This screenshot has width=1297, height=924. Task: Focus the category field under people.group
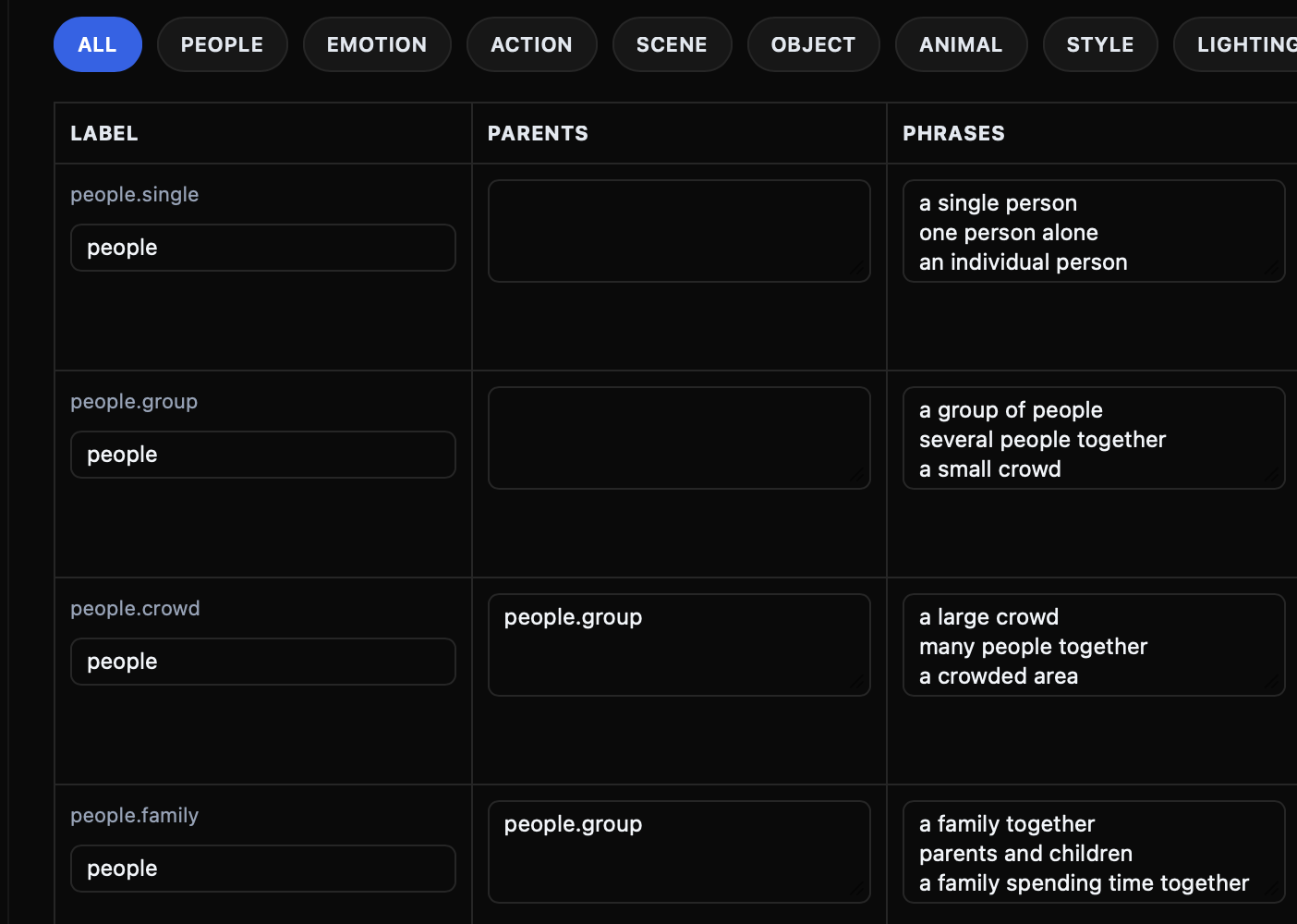262,455
